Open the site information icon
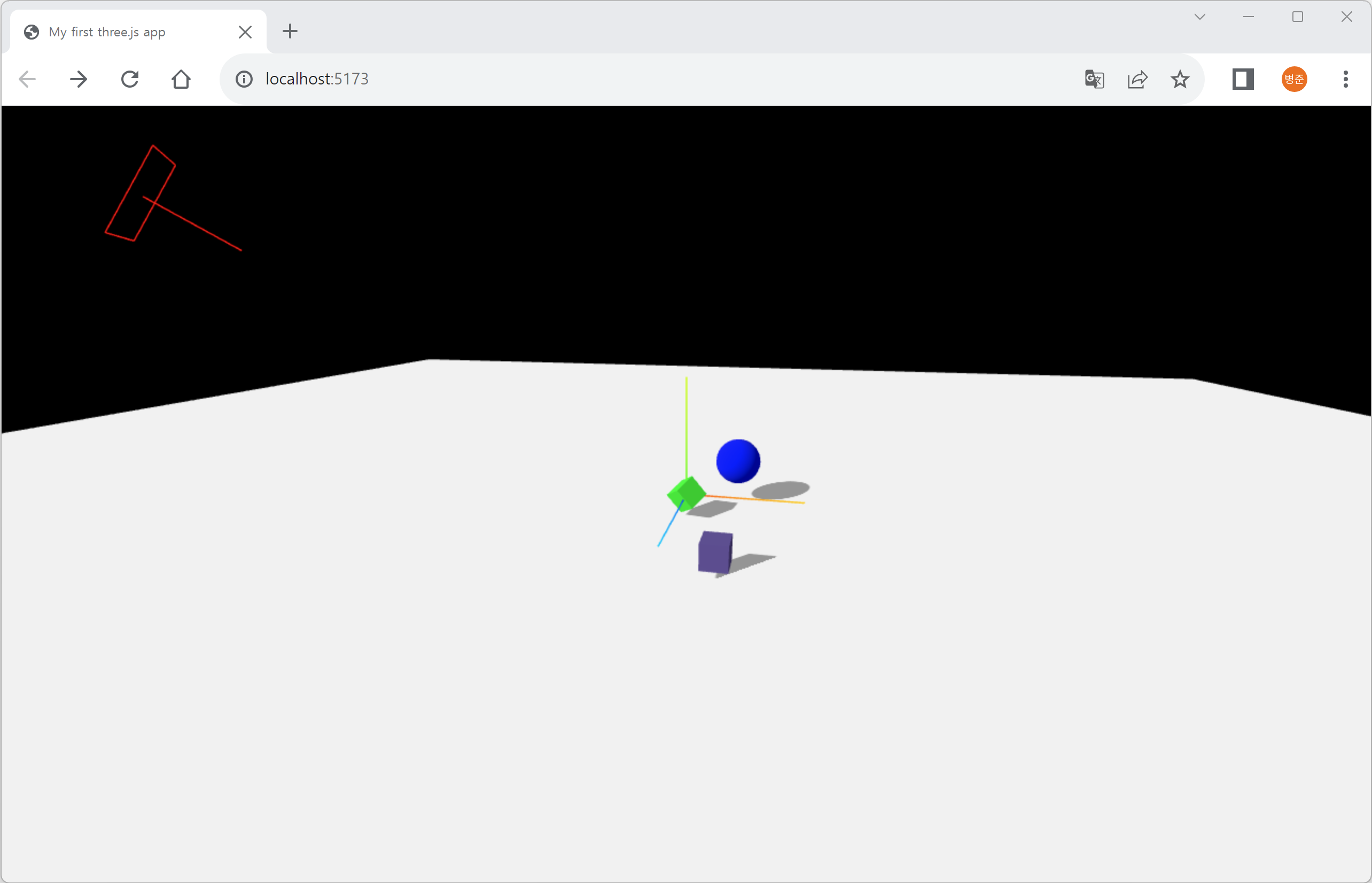The width and height of the screenshot is (1372, 883). coord(244,79)
